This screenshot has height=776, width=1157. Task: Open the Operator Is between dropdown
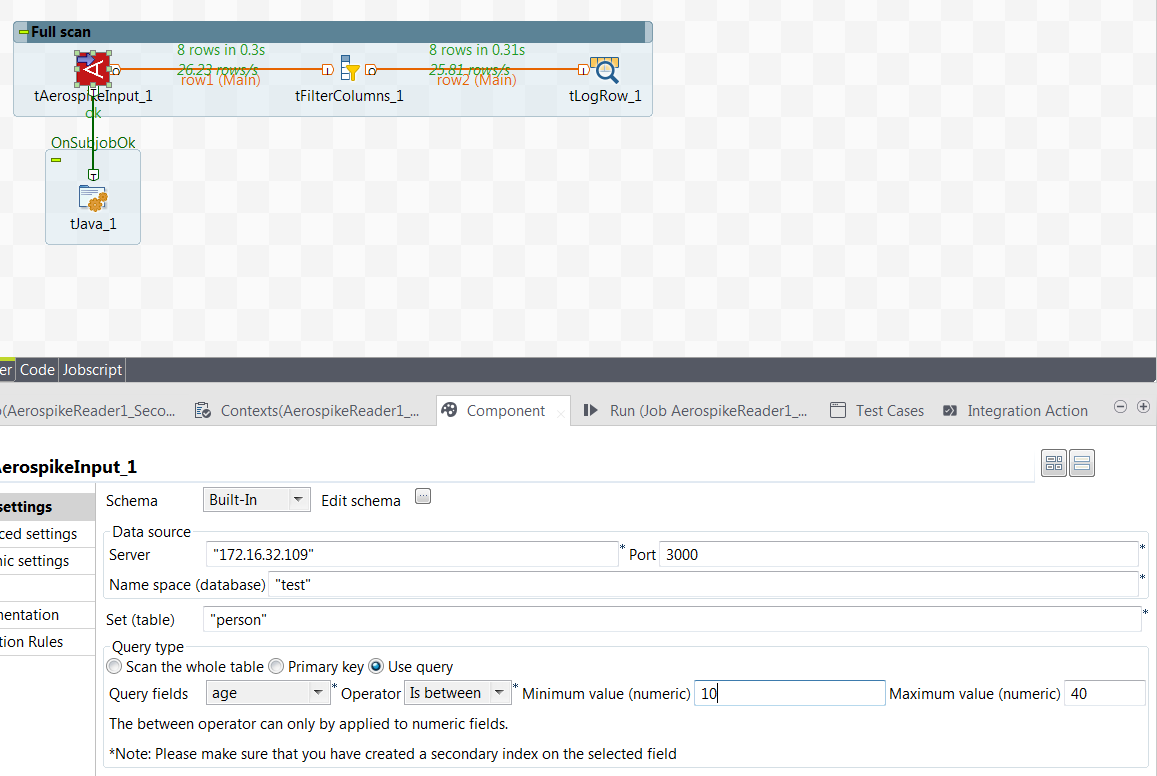coord(458,693)
